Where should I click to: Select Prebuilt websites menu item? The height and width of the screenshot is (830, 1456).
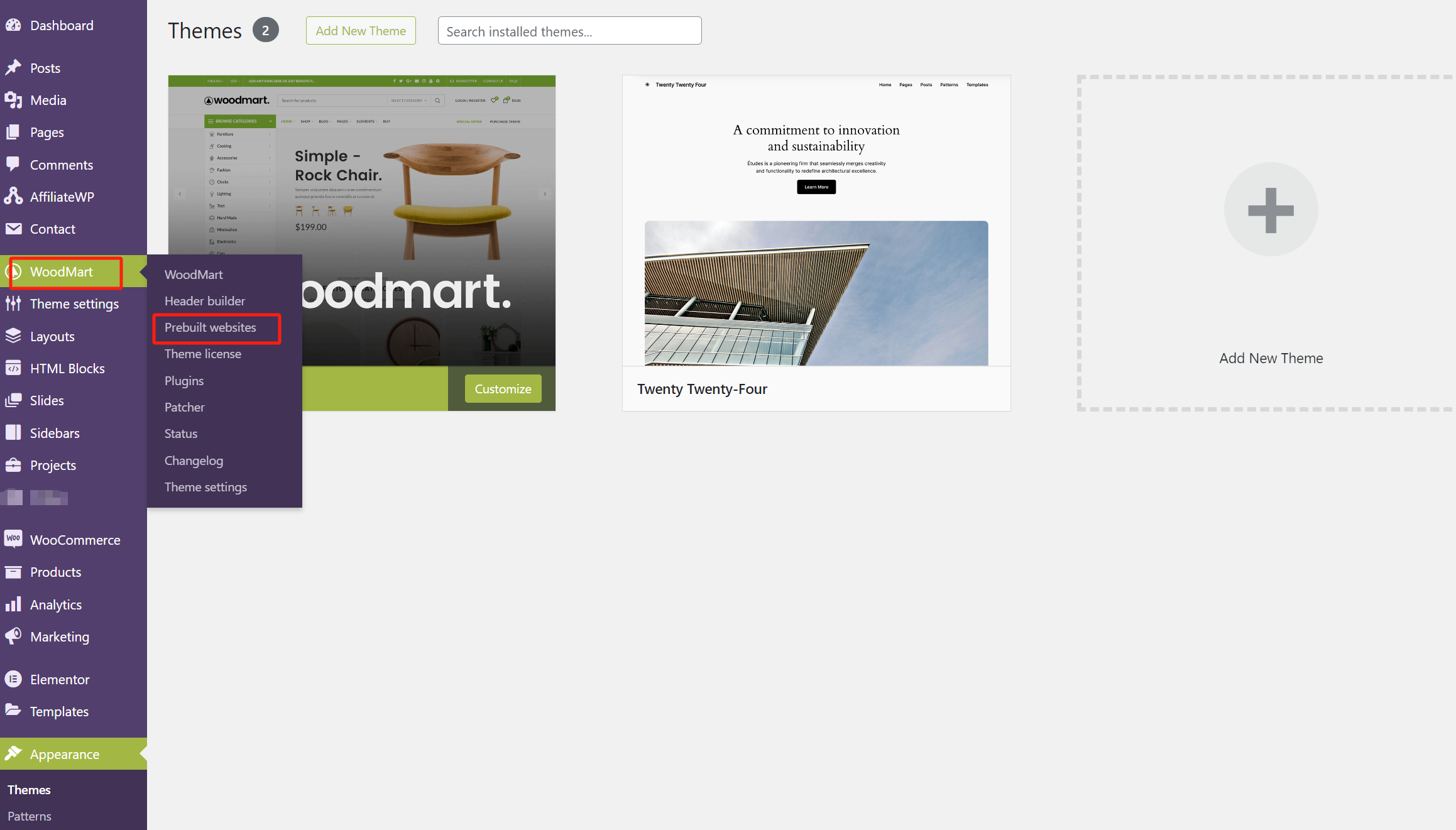[210, 327]
